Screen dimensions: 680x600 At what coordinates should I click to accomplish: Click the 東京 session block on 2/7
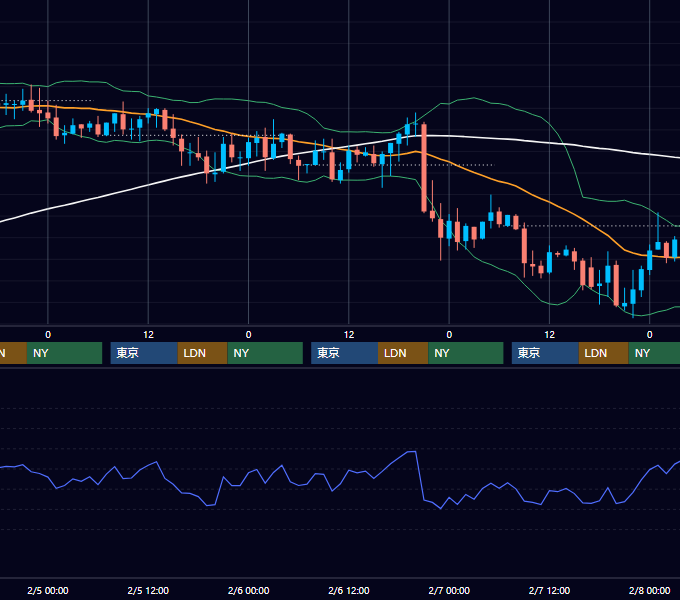coord(545,353)
